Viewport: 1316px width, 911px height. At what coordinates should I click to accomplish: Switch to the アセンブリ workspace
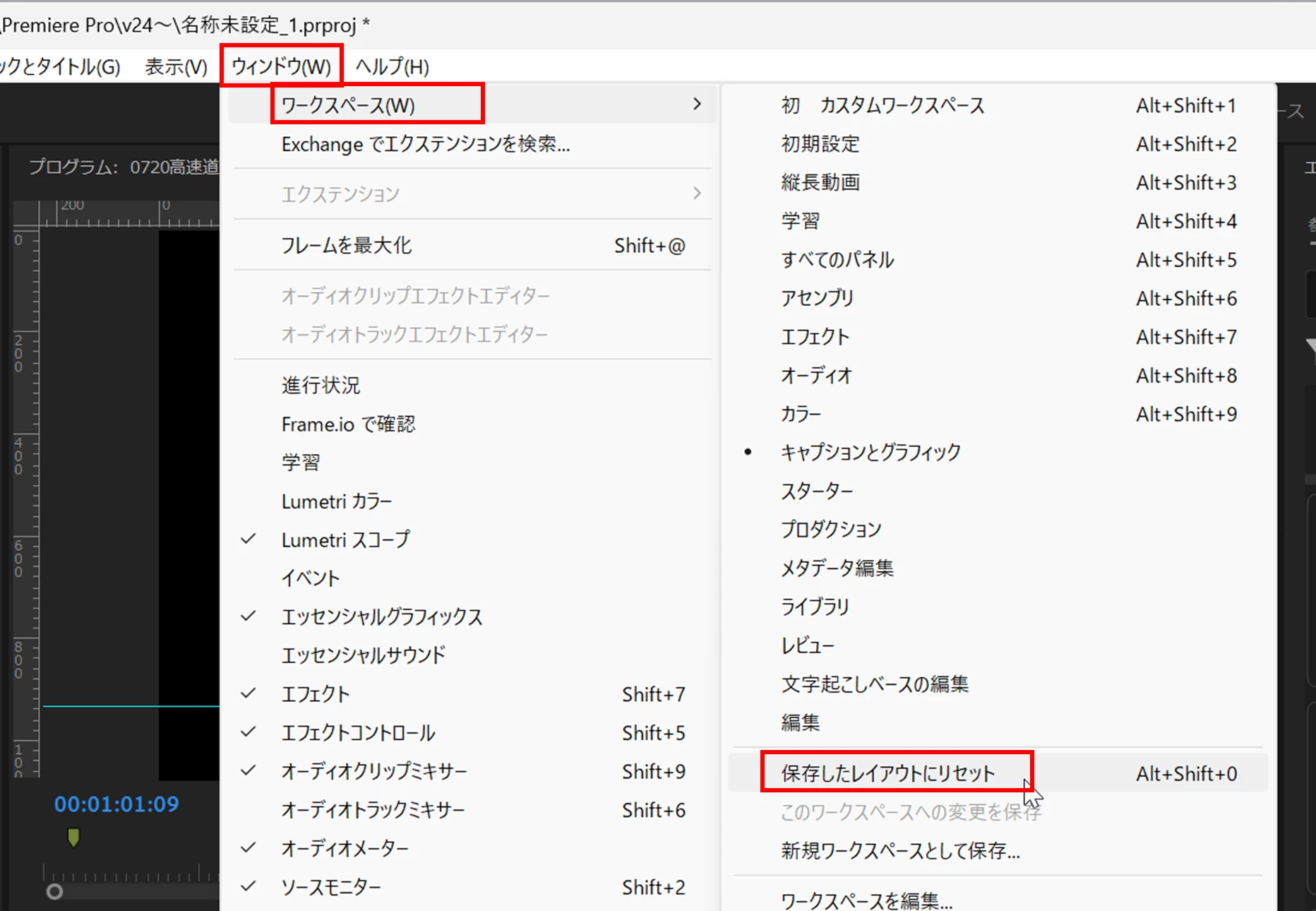(998, 298)
